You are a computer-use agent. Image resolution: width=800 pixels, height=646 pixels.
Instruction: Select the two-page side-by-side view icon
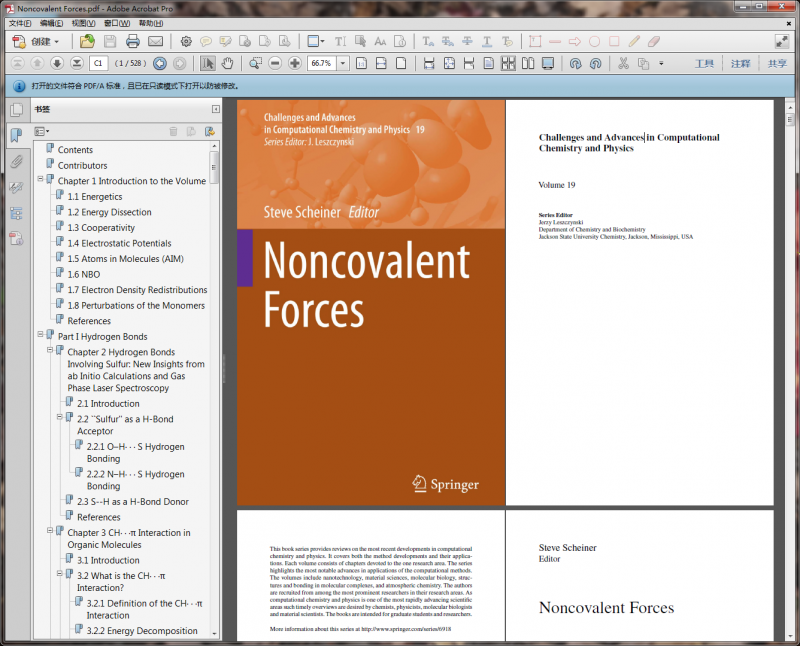[528, 63]
